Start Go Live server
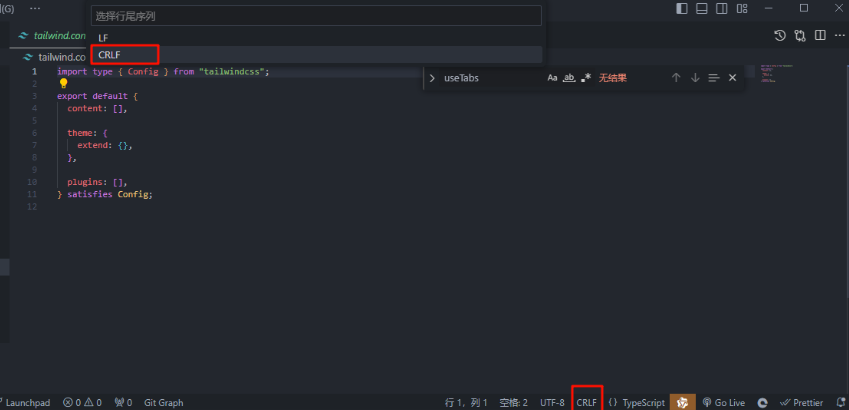The height and width of the screenshot is (410, 849). click(x=723, y=402)
